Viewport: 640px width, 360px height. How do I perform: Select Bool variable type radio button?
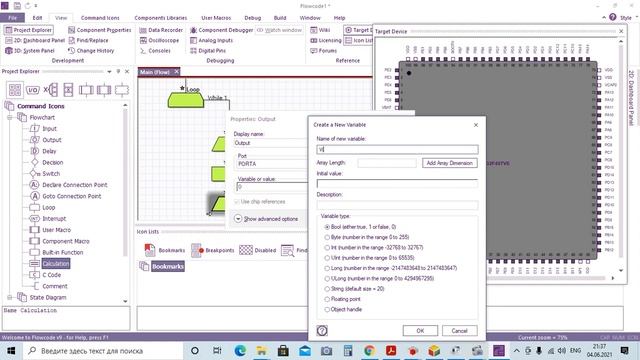pyautogui.click(x=327, y=227)
